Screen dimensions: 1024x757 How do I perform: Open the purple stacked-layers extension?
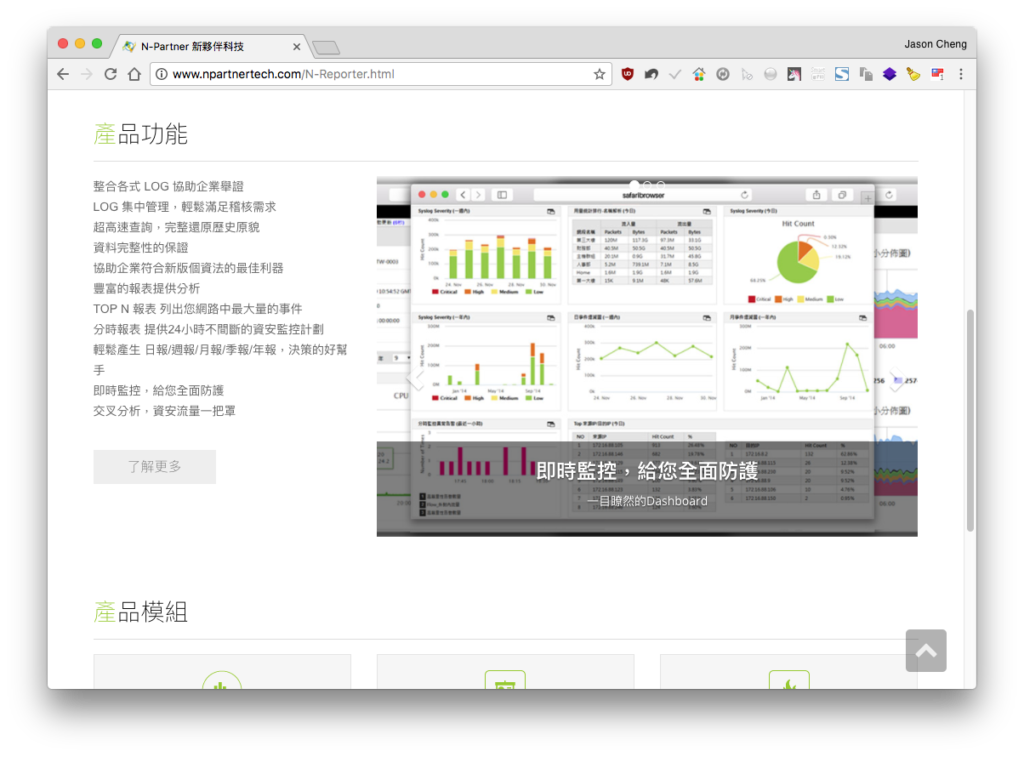point(889,74)
